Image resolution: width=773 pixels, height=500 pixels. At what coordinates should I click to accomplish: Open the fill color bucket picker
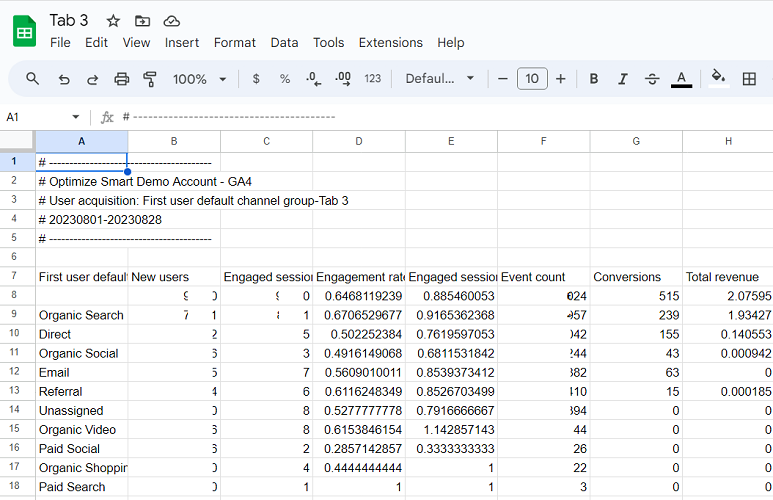click(x=718, y=78)
